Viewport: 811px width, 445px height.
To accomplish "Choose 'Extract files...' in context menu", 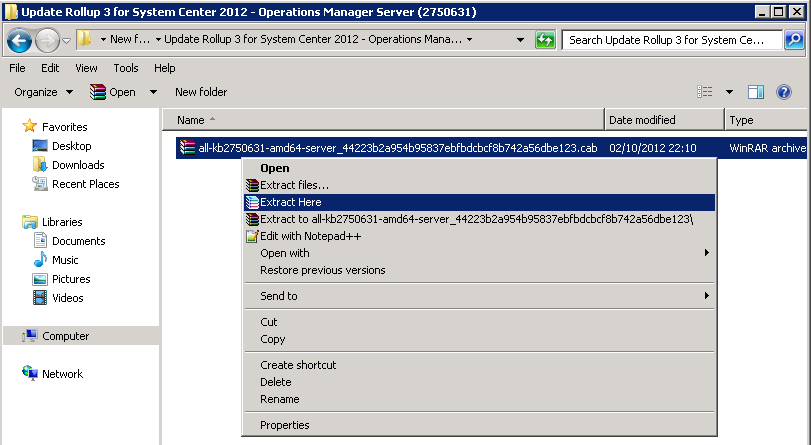I will (479, 185).
